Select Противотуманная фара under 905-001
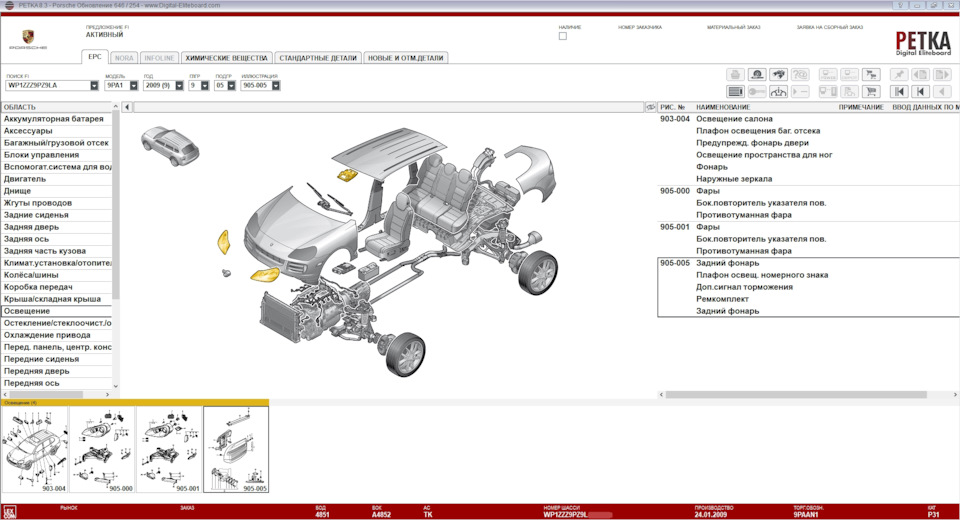The width and height of the screenshot is (960, 520). 744,251
